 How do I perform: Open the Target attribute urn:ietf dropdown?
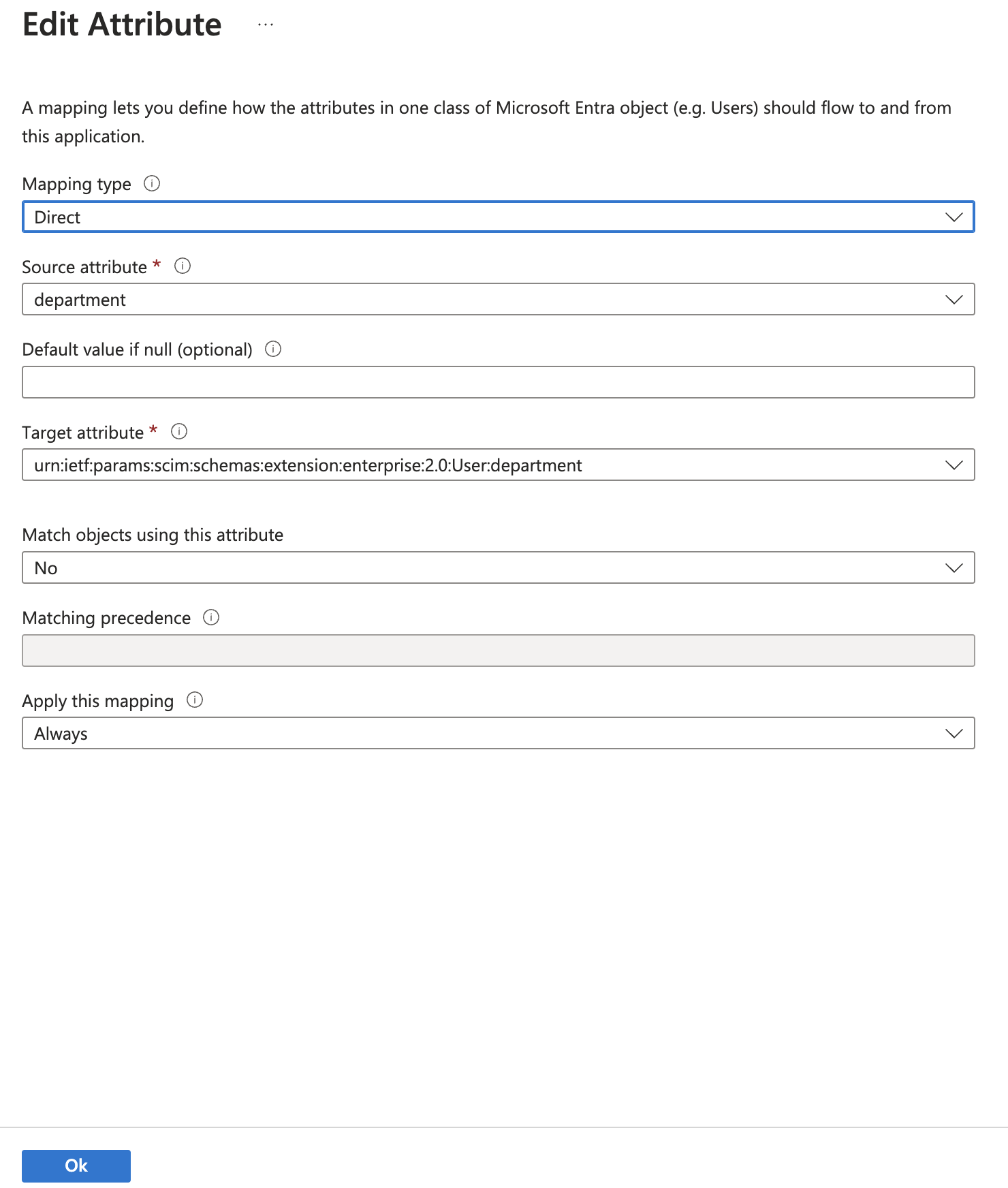click(x=477, y=465)
